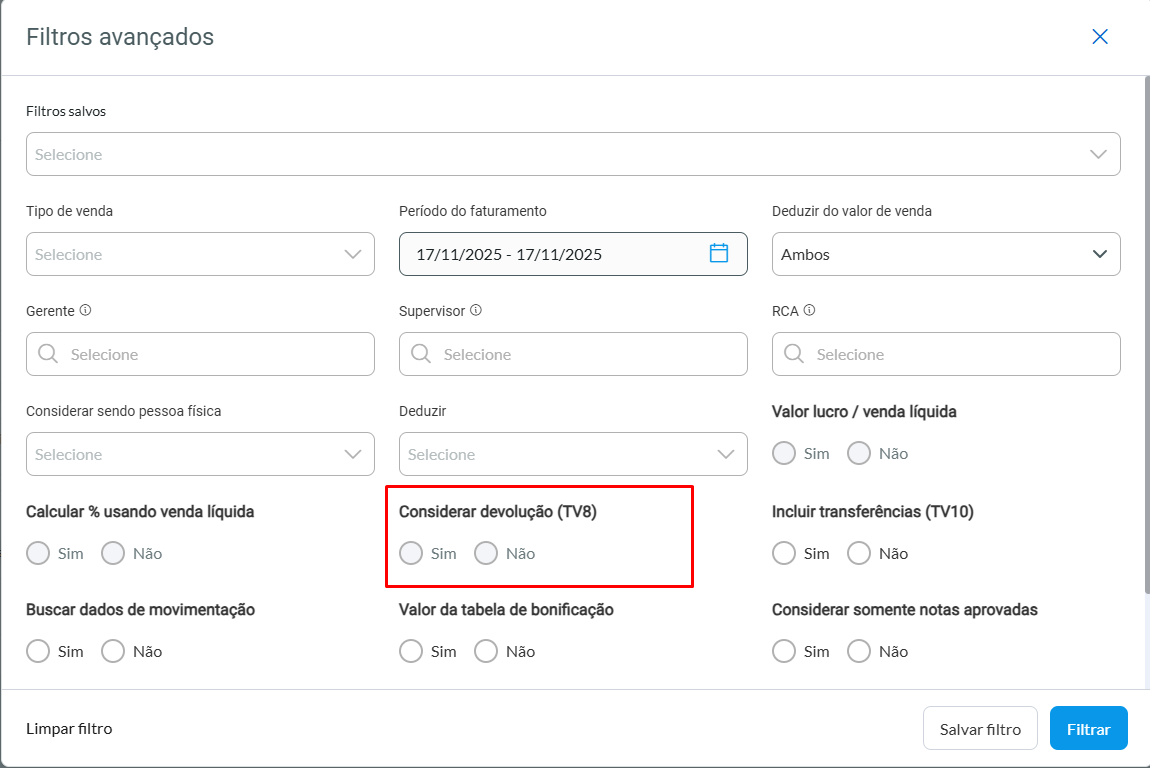1150x768 pixels.
Task: Click the info icon next to Gerente
Action: pos(85,310)
